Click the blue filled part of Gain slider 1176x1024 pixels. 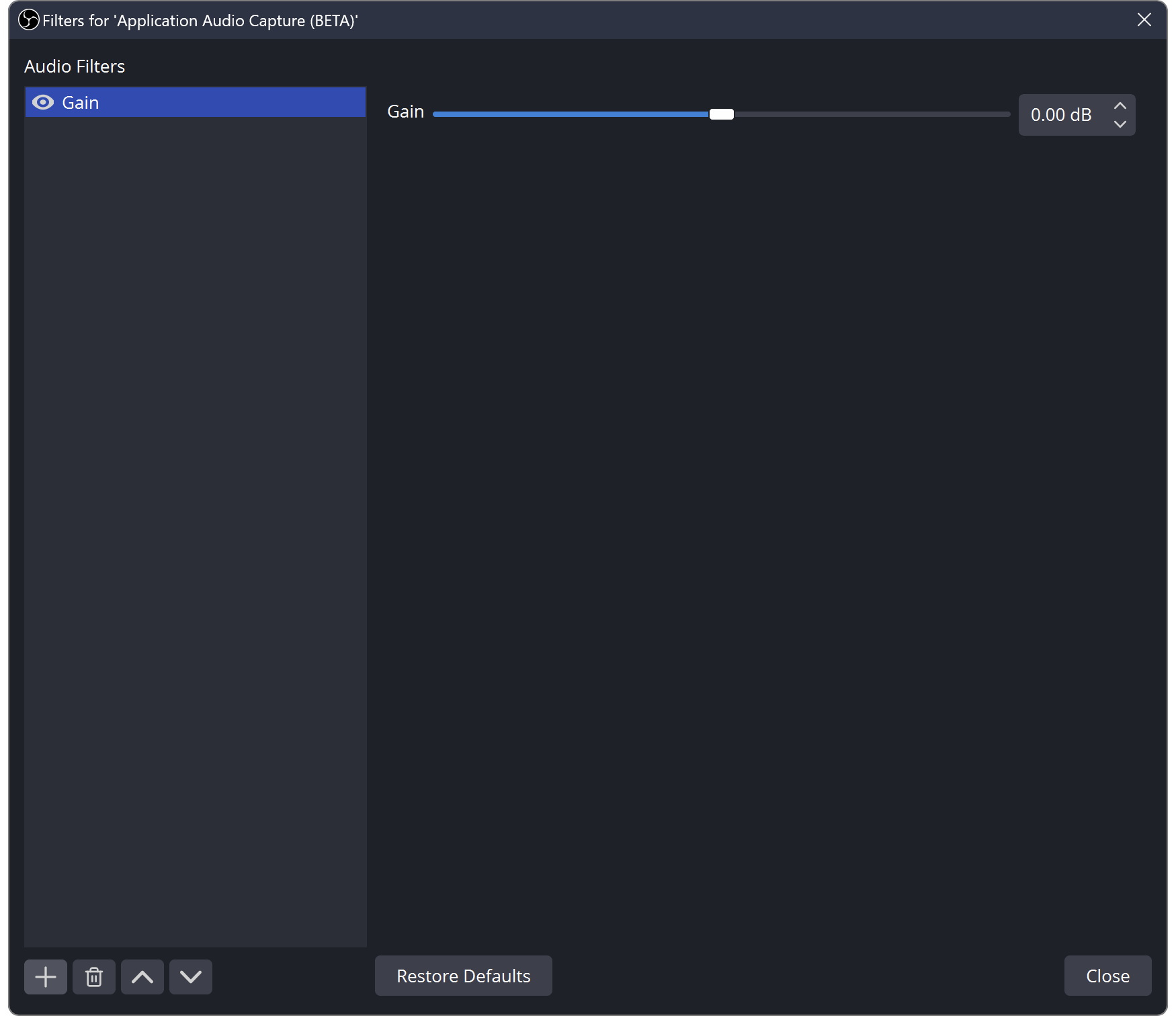tap(571, 114)
